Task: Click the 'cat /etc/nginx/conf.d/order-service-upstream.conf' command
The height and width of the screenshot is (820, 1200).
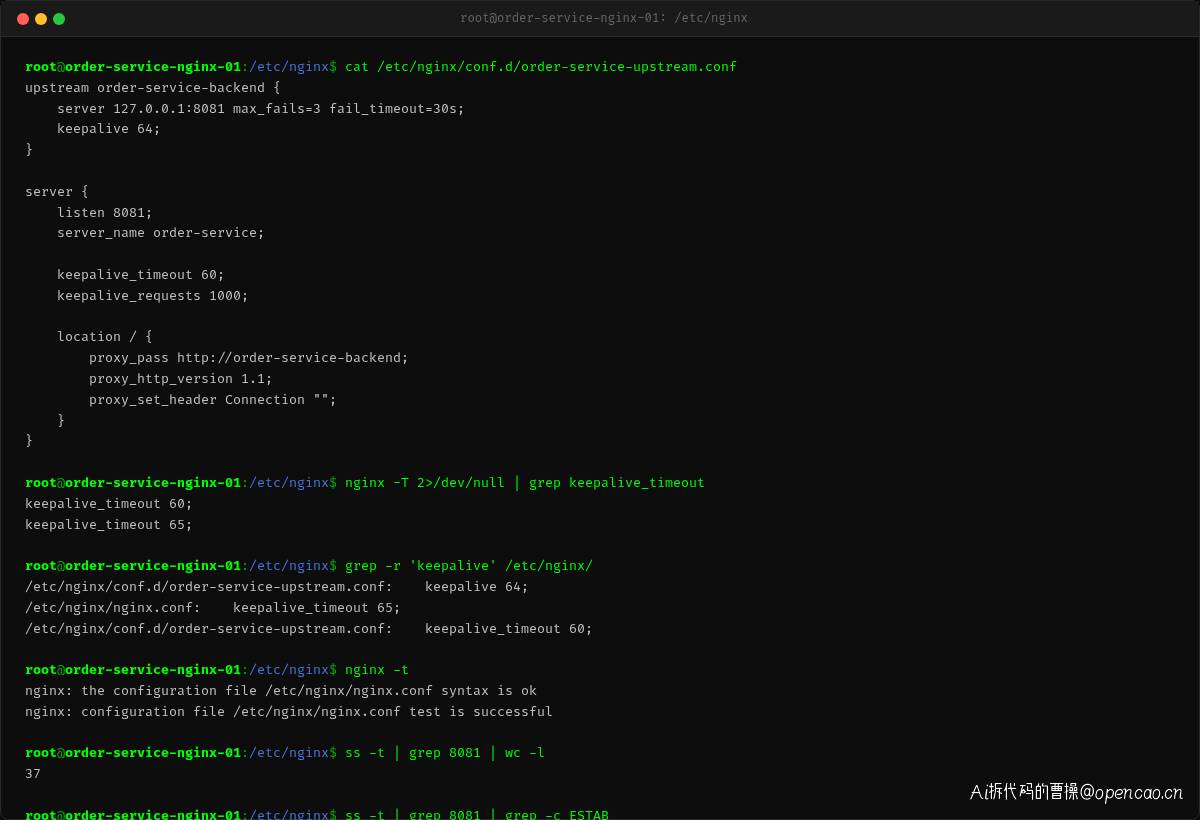Action: [x=541, y=67]
